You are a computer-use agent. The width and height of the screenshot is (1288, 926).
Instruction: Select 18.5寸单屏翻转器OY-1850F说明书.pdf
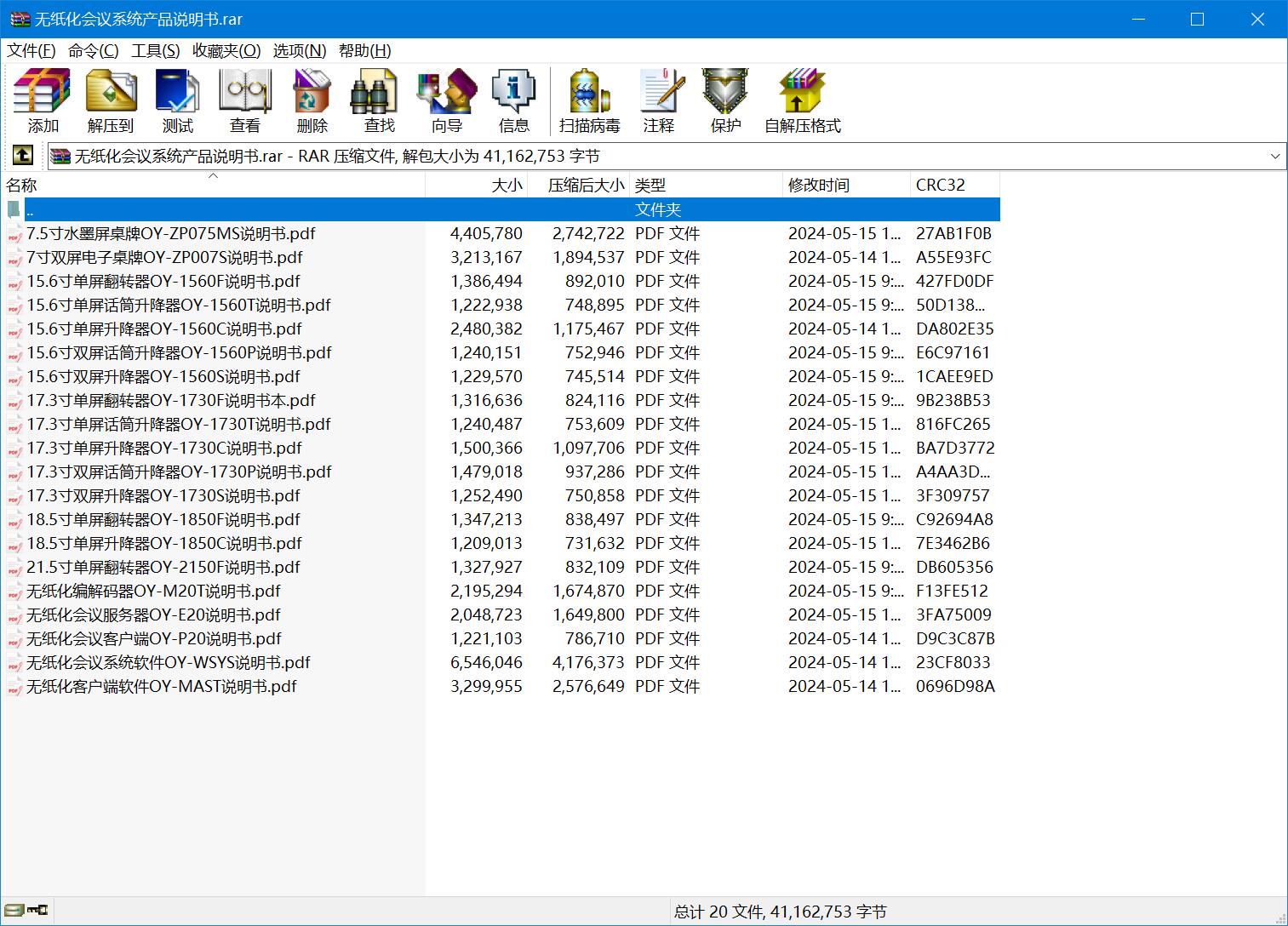click(501, 519)
